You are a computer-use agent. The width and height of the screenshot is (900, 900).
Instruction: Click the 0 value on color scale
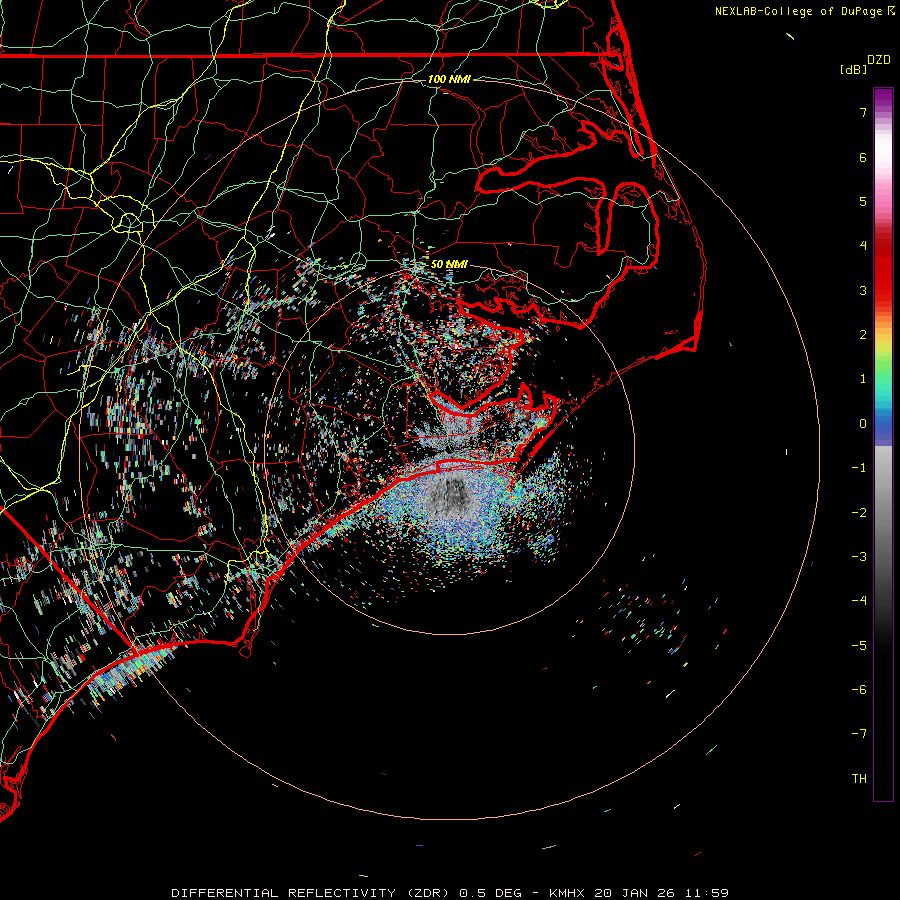[x=863, y=424]
